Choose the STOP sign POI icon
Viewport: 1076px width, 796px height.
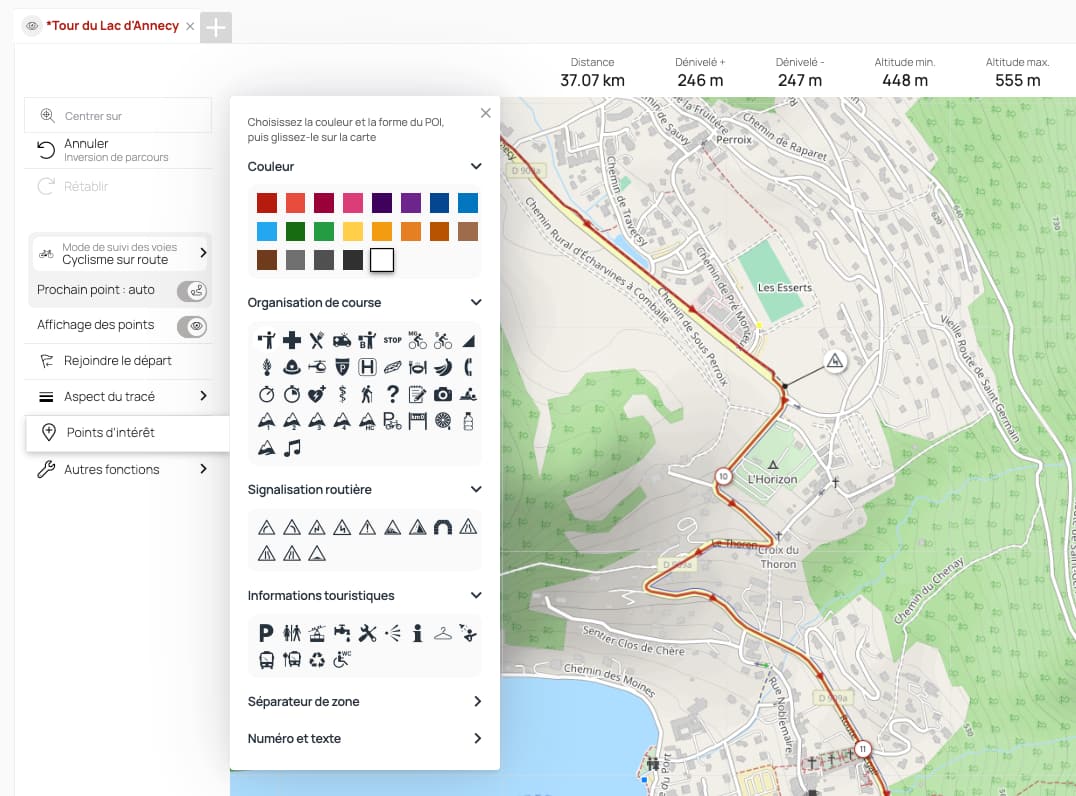[393, 340]
